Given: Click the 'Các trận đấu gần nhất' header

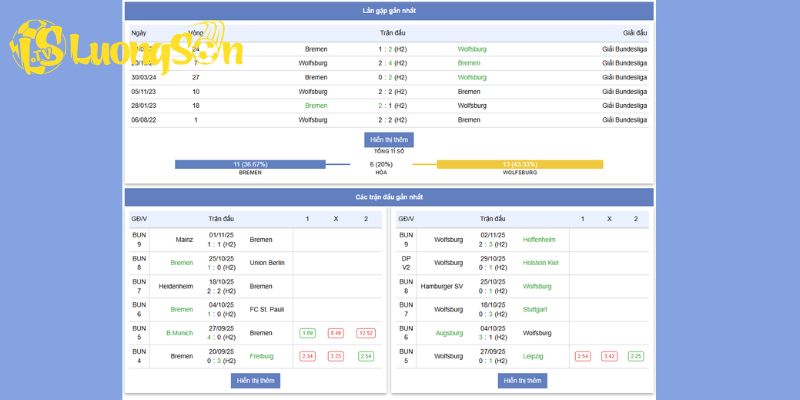Looking at the screenshot, I should [x=389, y=197].
